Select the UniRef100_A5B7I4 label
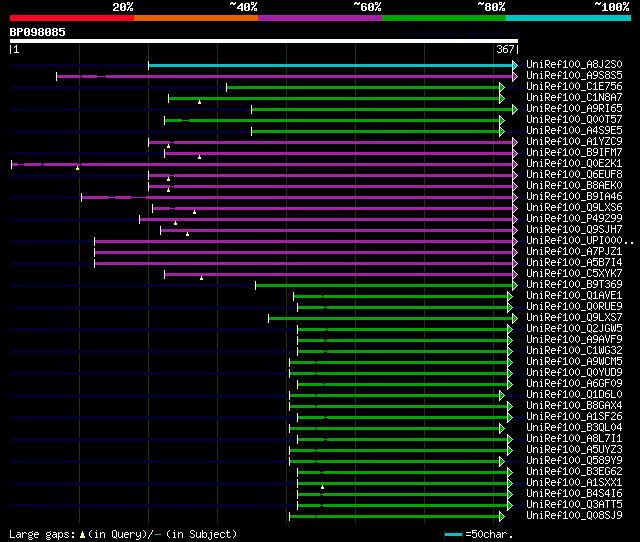The width and height of the screenshot is (640, 542). (574, 263)
